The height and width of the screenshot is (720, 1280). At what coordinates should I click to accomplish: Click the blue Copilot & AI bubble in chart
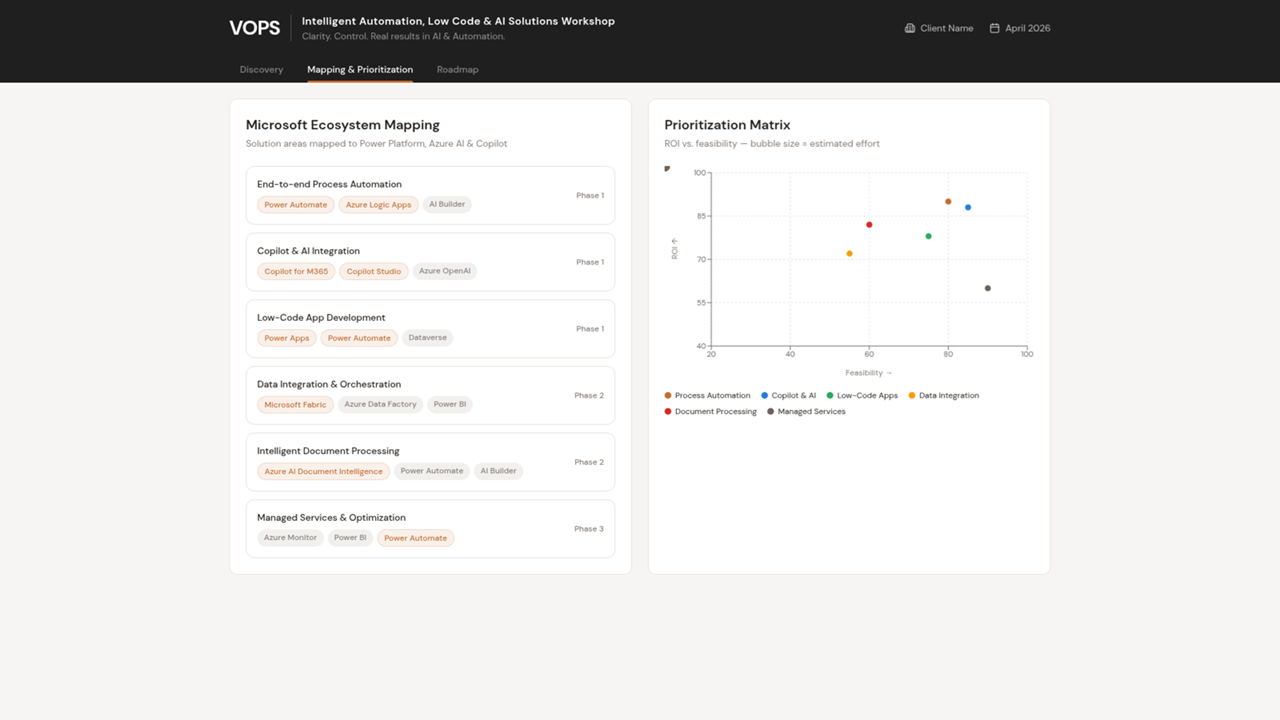(x=968, y=208)
